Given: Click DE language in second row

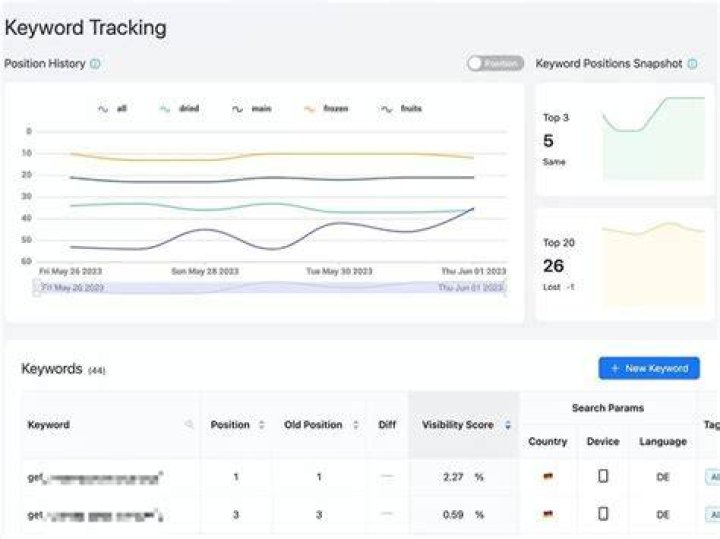Looking at the screenshot, I should [663, 515].
